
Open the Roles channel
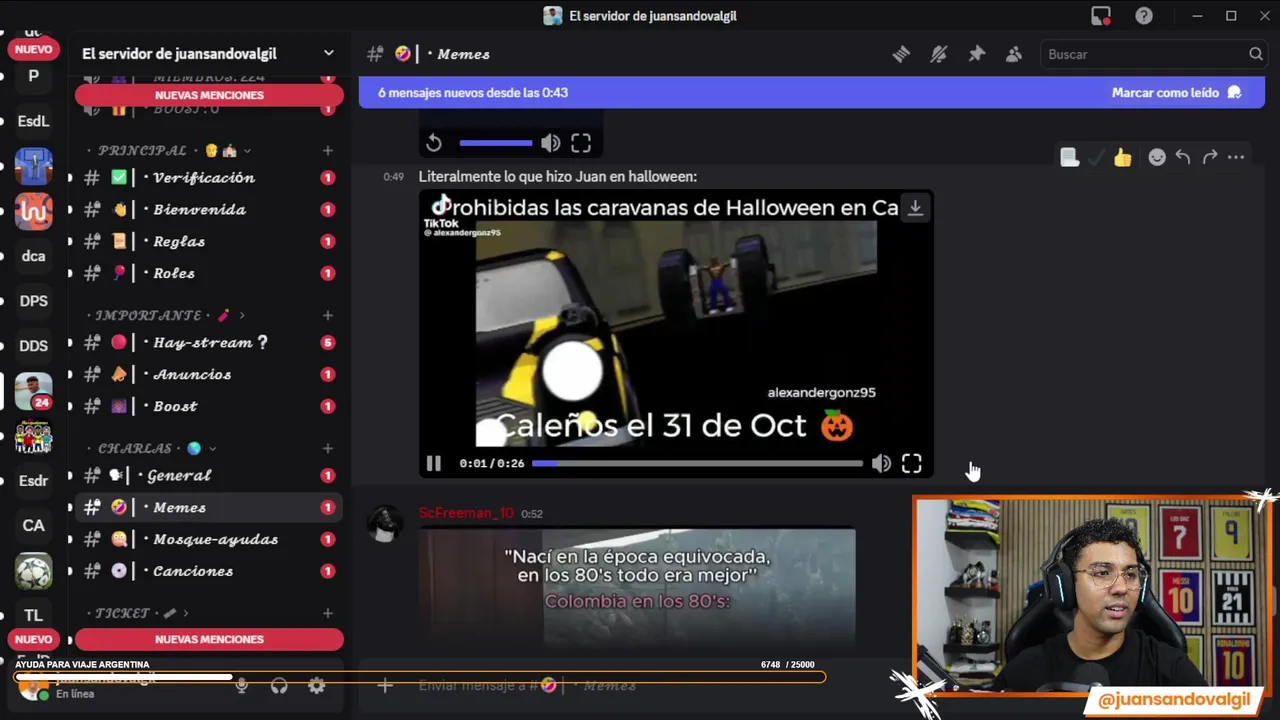tap(209, 273)
